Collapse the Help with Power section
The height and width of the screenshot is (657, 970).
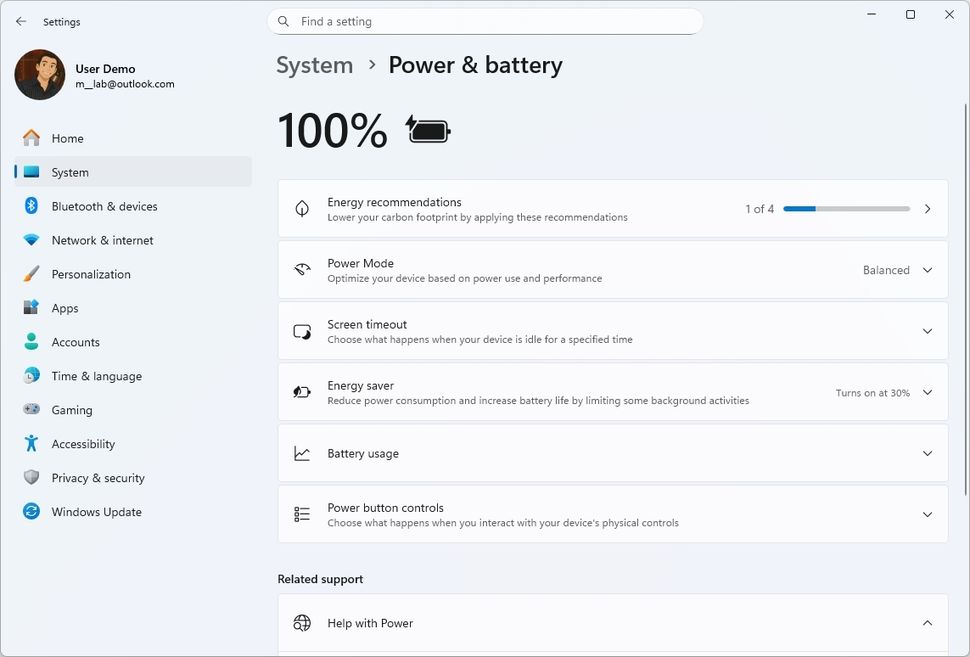(x=926, y=622)
